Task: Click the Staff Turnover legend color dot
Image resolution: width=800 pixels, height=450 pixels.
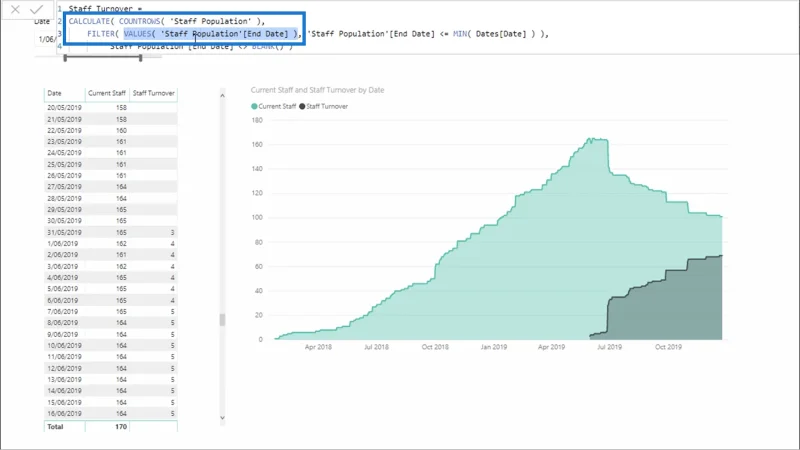Action: (302, 107)
